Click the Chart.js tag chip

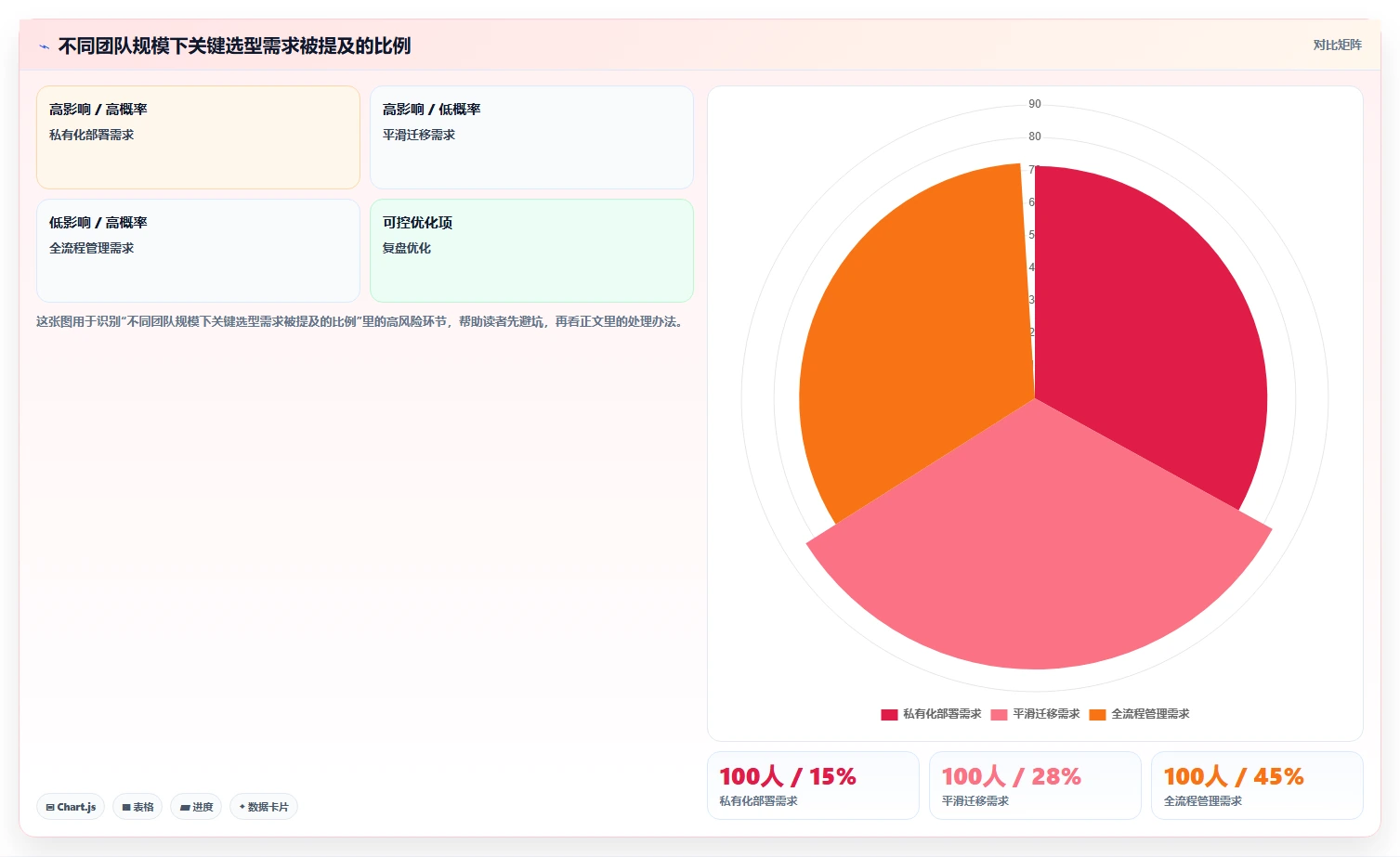coord(71,807)
